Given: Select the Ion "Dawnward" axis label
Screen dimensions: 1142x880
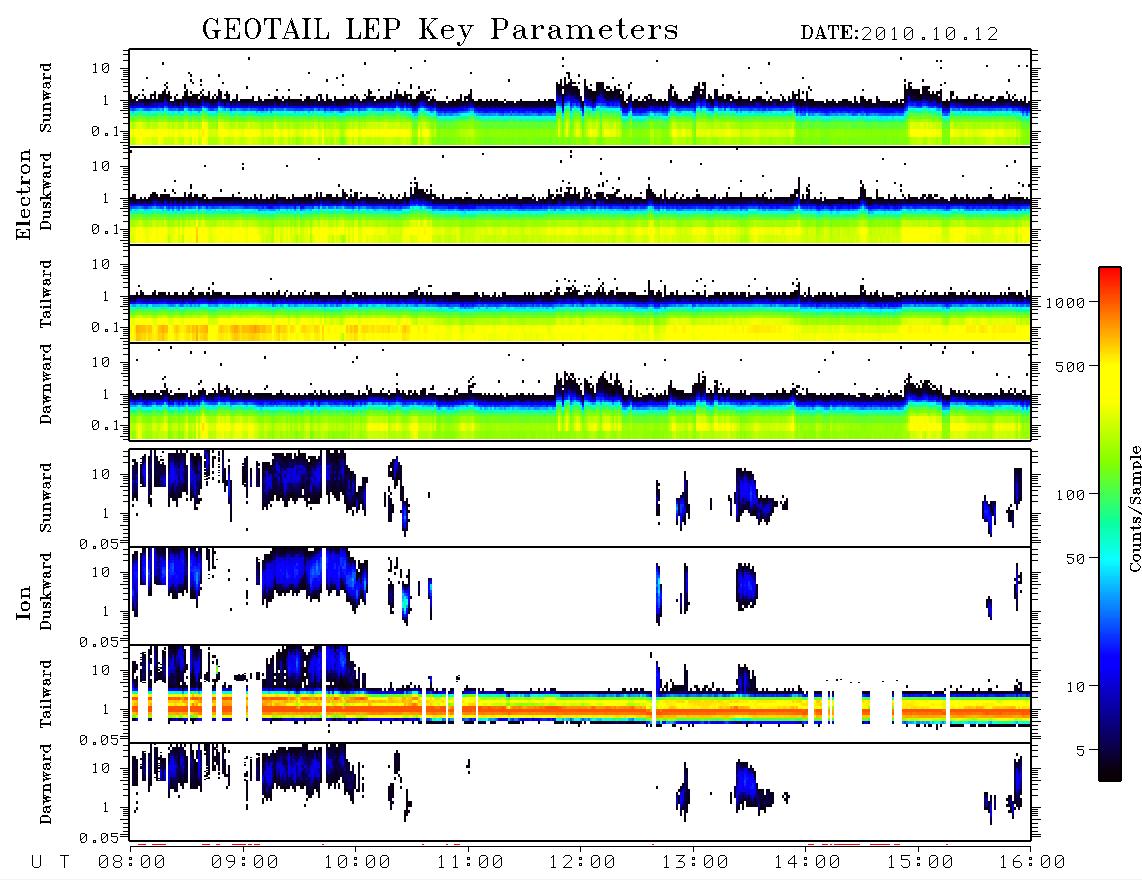Looking at the screenshot, I should tap(46, 784).
